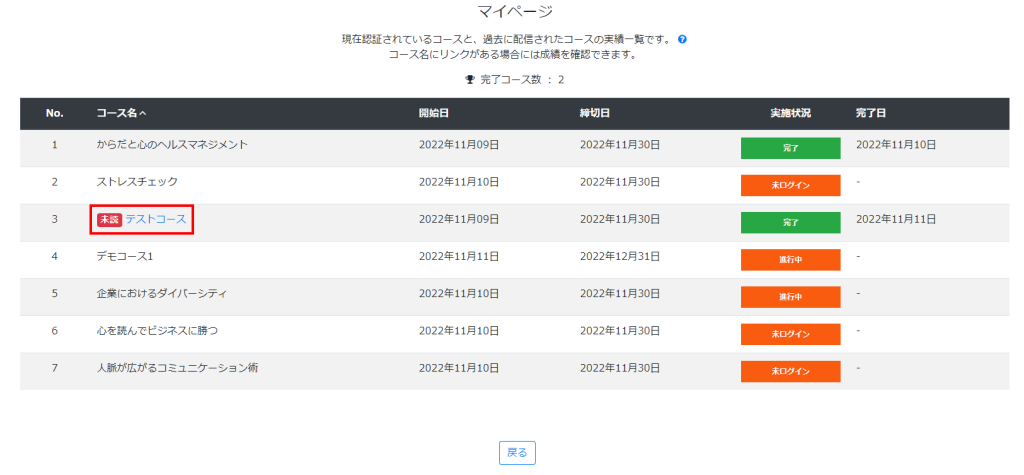Select the からだと心のヘルスマネジメント course name

(172, 145)
